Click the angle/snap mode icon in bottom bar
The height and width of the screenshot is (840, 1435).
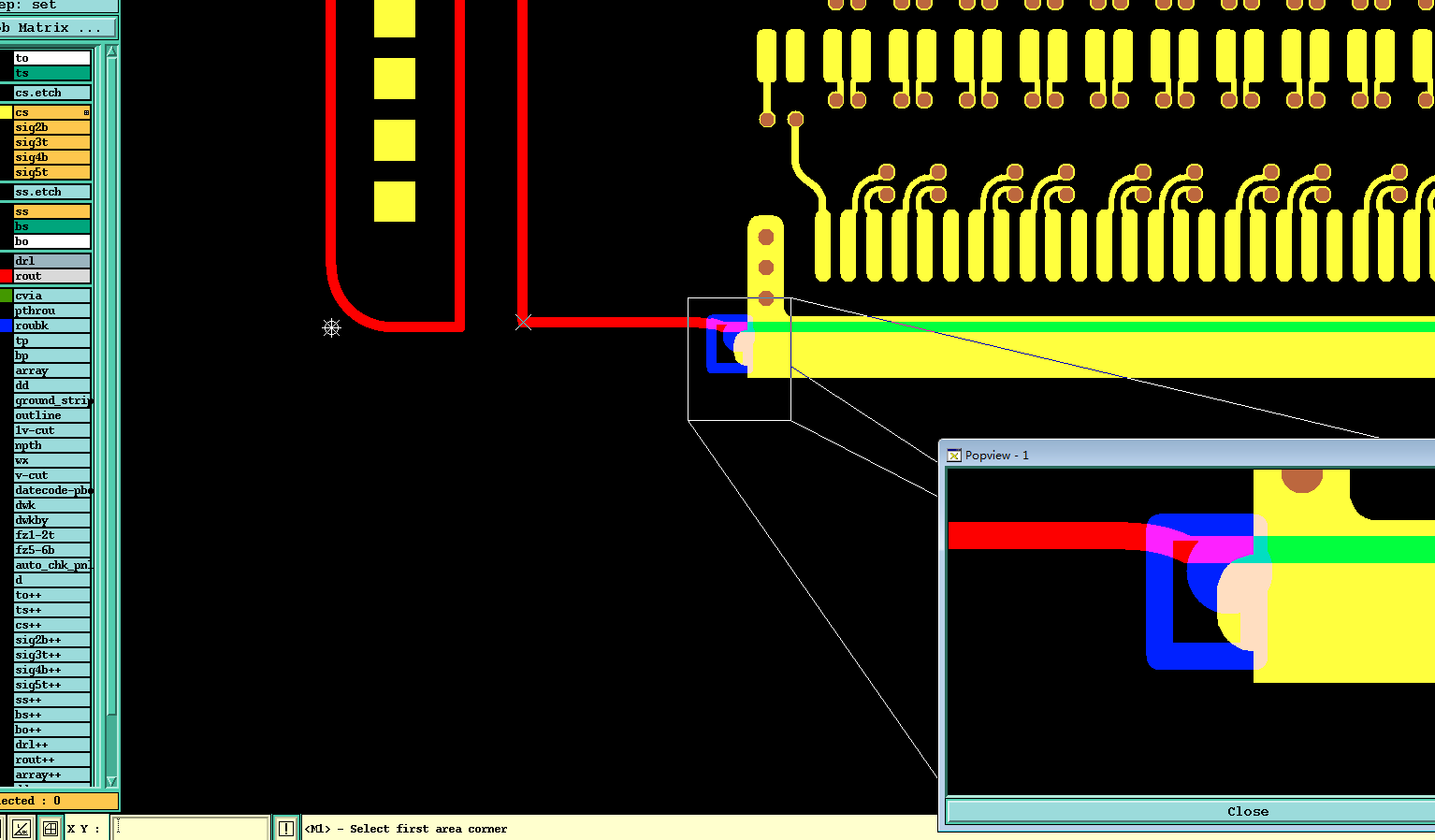click(x=21, y=829)
